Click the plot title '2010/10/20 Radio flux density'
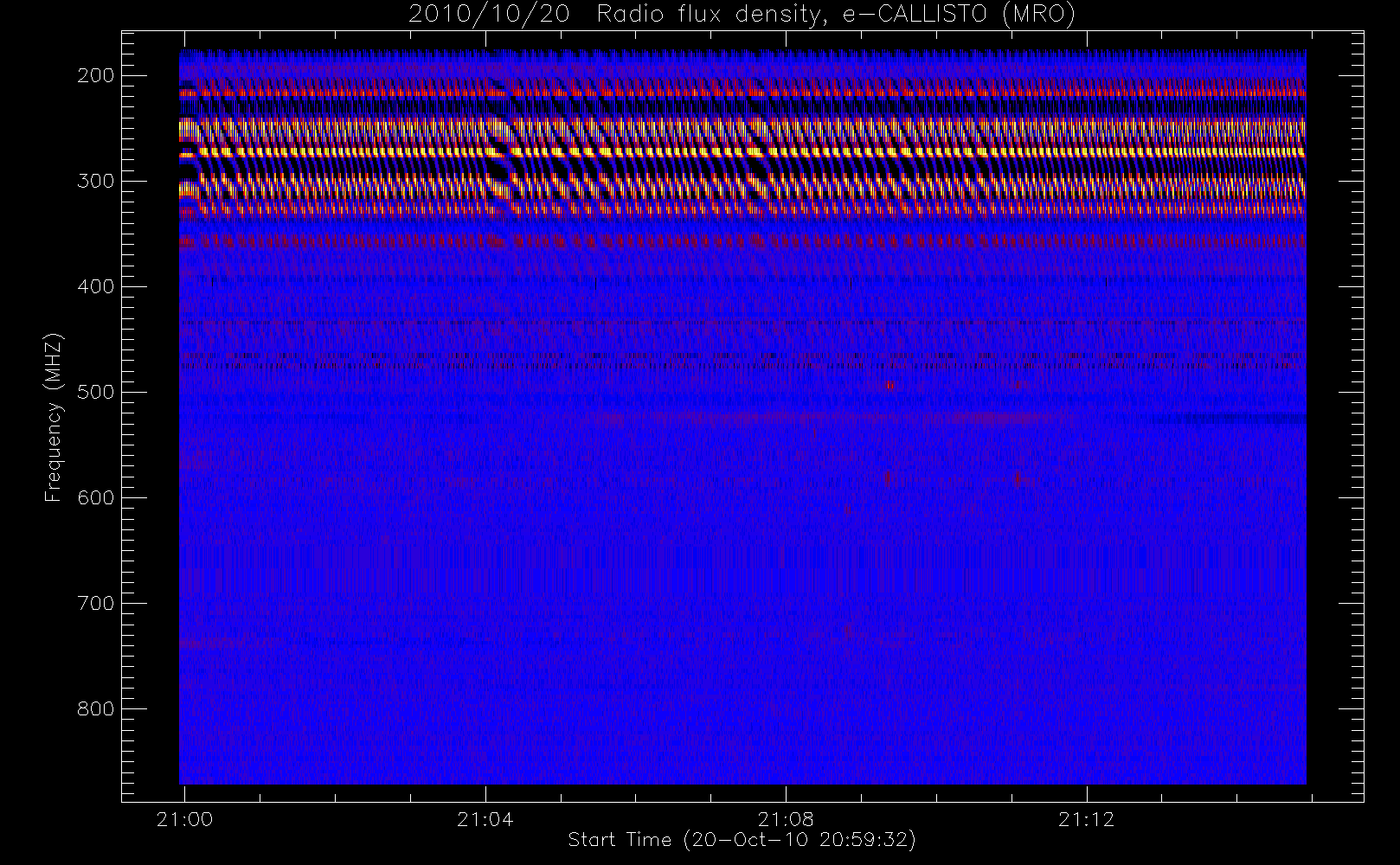This screenshot has height=865, width=1400. 742,15
